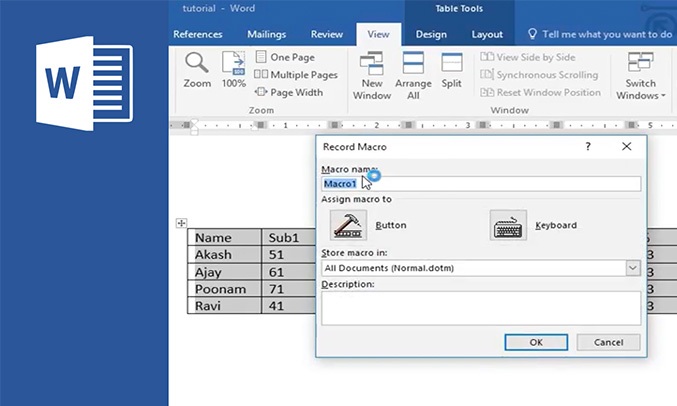677x406 pixels.
Task: Assign macro to Keyboard icon
Action: tap(508, 225)
